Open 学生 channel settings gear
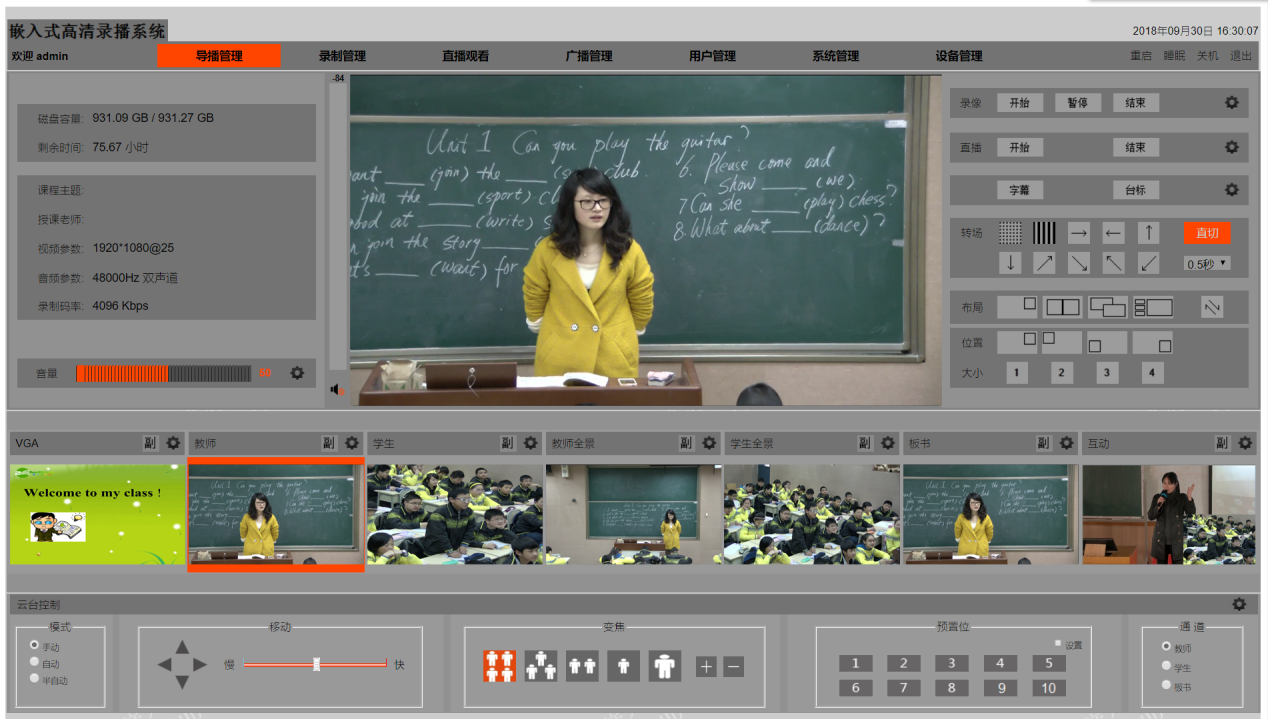This screenshot has width=1268, height=719. pos(531,443)
